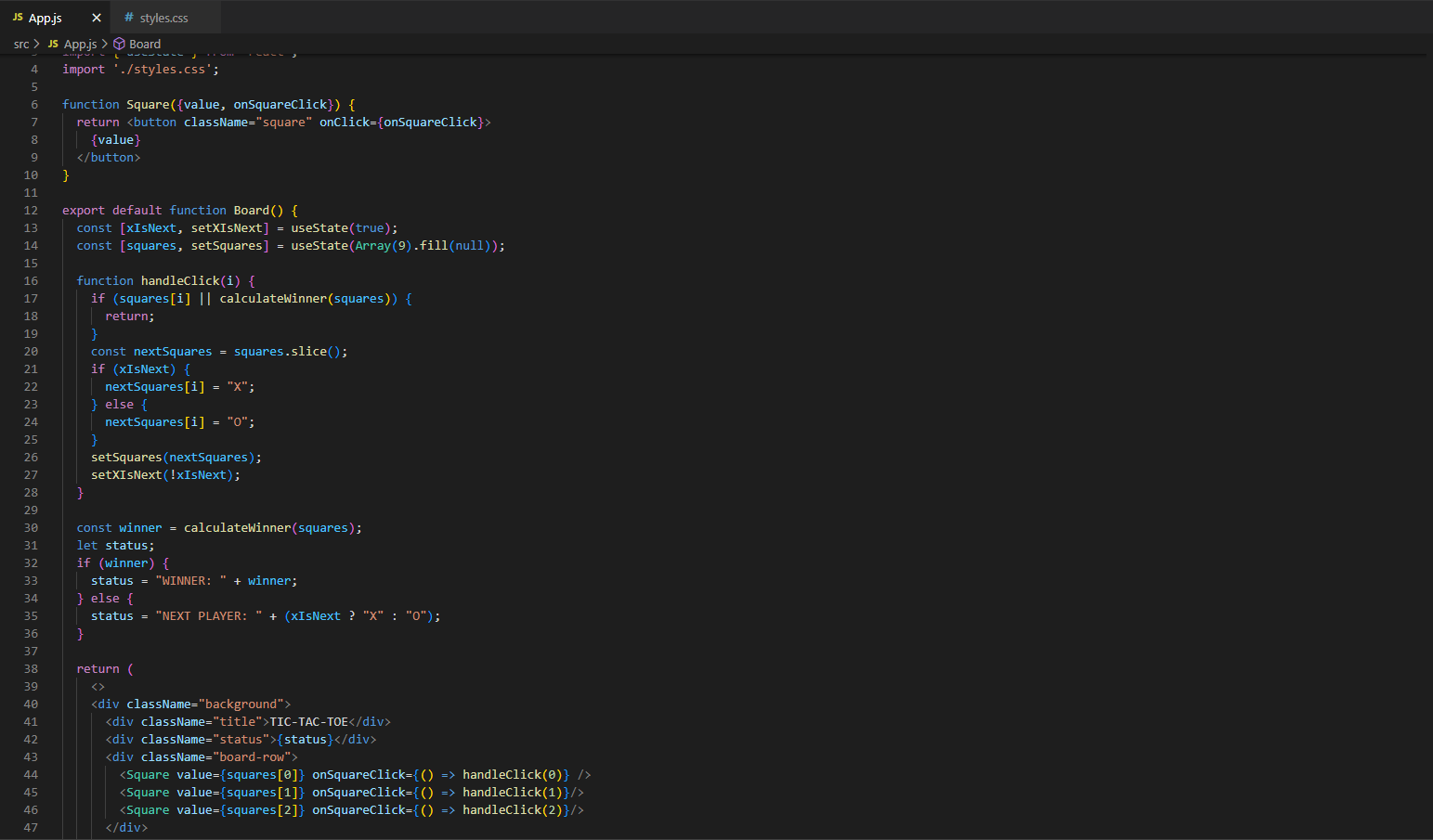Click line number 12 in the gutter
Viewport: 1433px width, 840px height.
pyautogui.click(x=31, y=211)
